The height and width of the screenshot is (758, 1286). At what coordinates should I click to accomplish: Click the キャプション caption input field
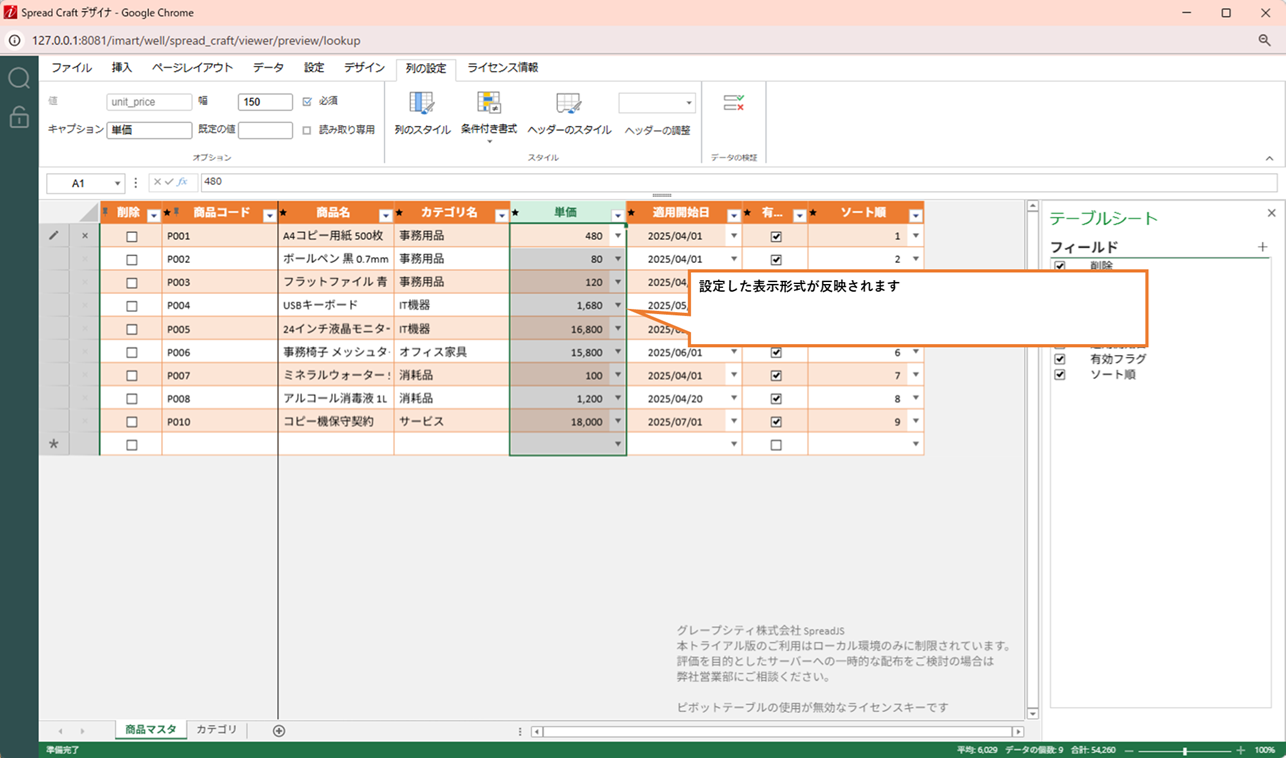point(149,130)
